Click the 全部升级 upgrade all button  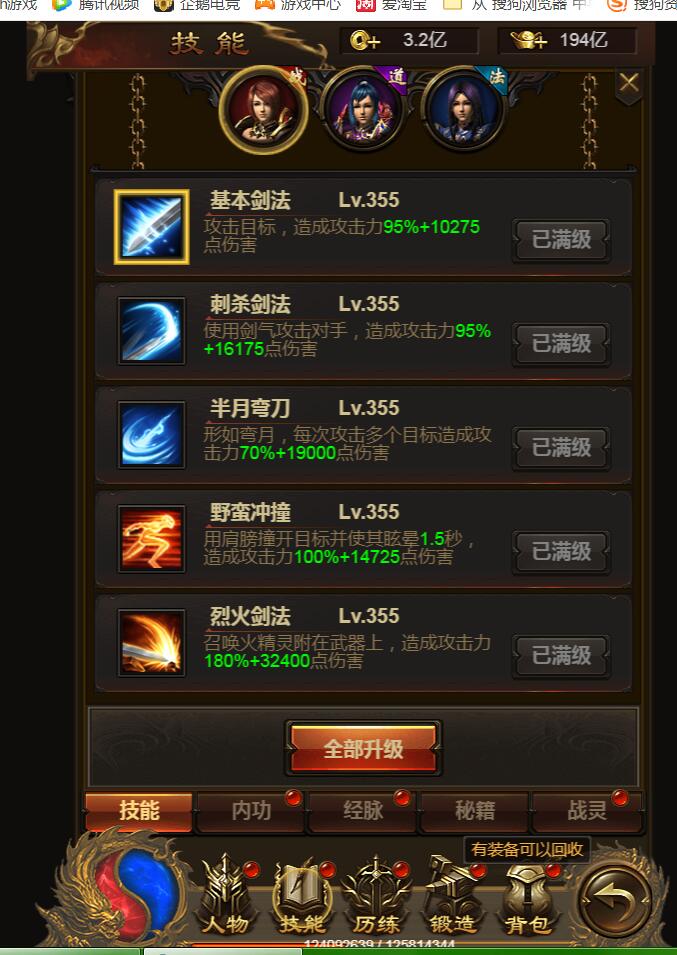[363, 749]
